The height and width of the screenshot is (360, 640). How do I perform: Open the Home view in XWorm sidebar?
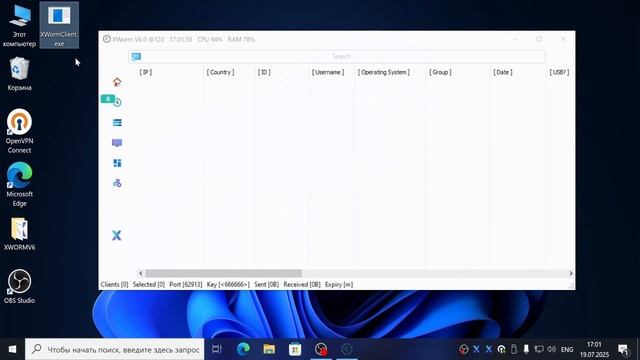(117, 82)
